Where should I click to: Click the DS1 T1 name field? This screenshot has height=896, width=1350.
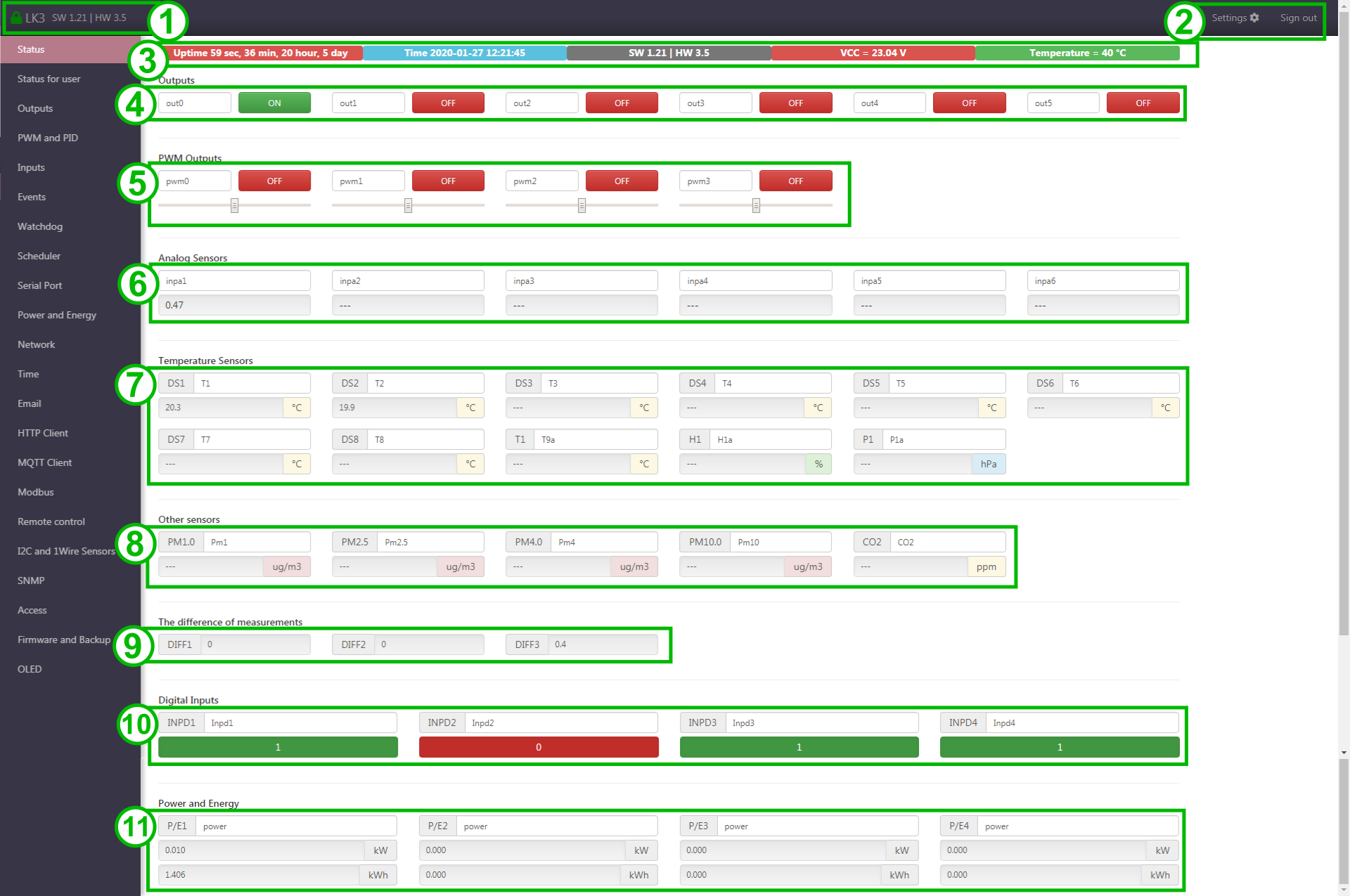pyautogui.click(x=252, y=383)
